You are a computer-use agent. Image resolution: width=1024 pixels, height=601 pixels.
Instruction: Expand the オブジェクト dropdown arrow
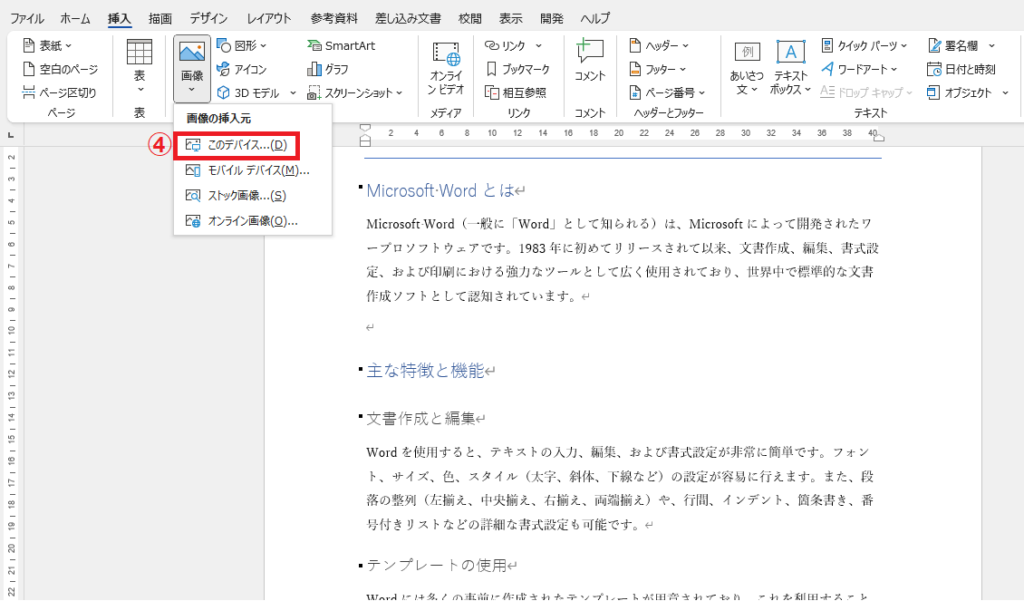(x=1005, y=93)
